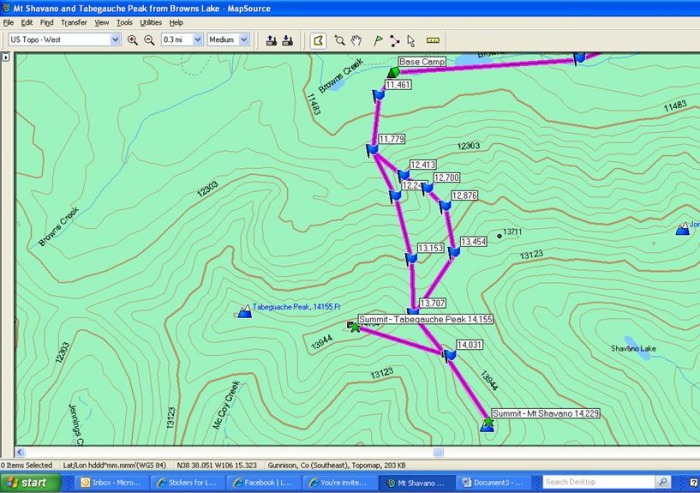Screen dimensions: 700x493
Task: Open the File menu
Action: (x=8, y=22)
